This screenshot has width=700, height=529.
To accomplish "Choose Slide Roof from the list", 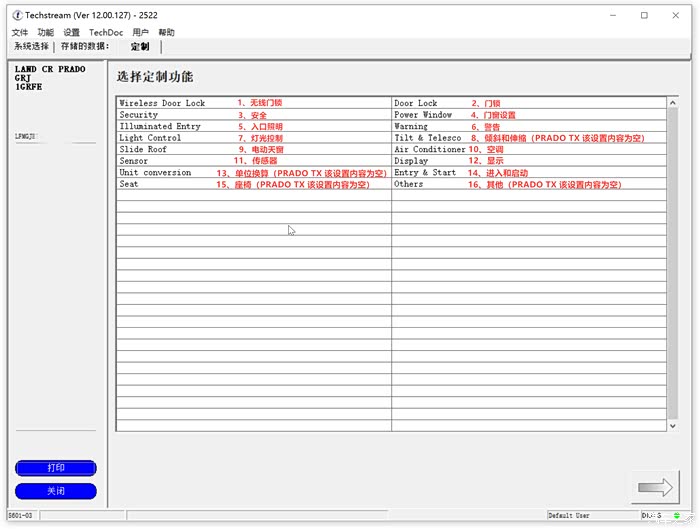I will point(143,149).
